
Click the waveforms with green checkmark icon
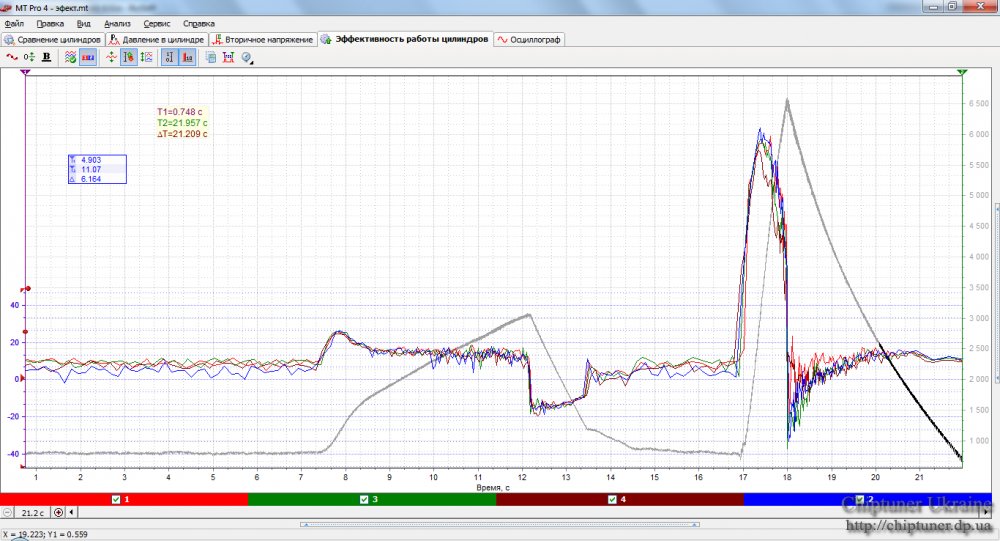pyautogui.click(x=70, y=57)
